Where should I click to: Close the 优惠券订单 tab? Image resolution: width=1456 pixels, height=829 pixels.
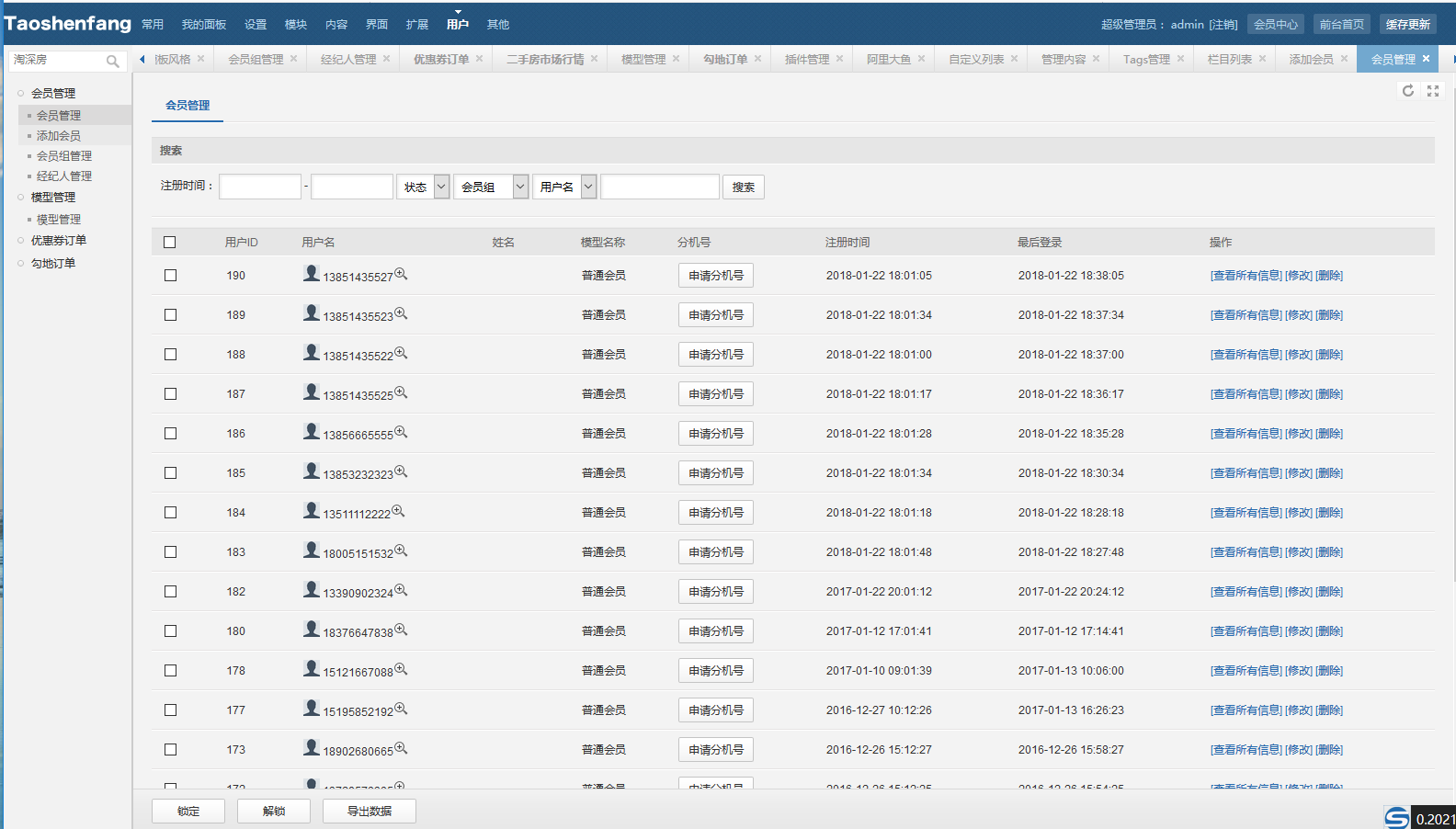(x=479, y=59)
